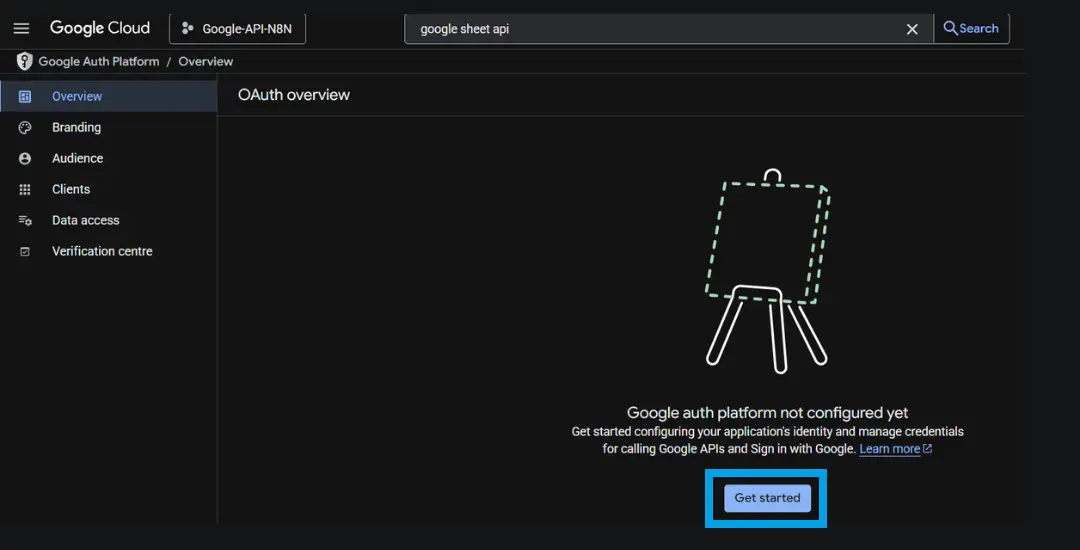This screenshot has height=550, width=1080.
Task: Click the Google Cloud logo
Action: coord(100,28)
